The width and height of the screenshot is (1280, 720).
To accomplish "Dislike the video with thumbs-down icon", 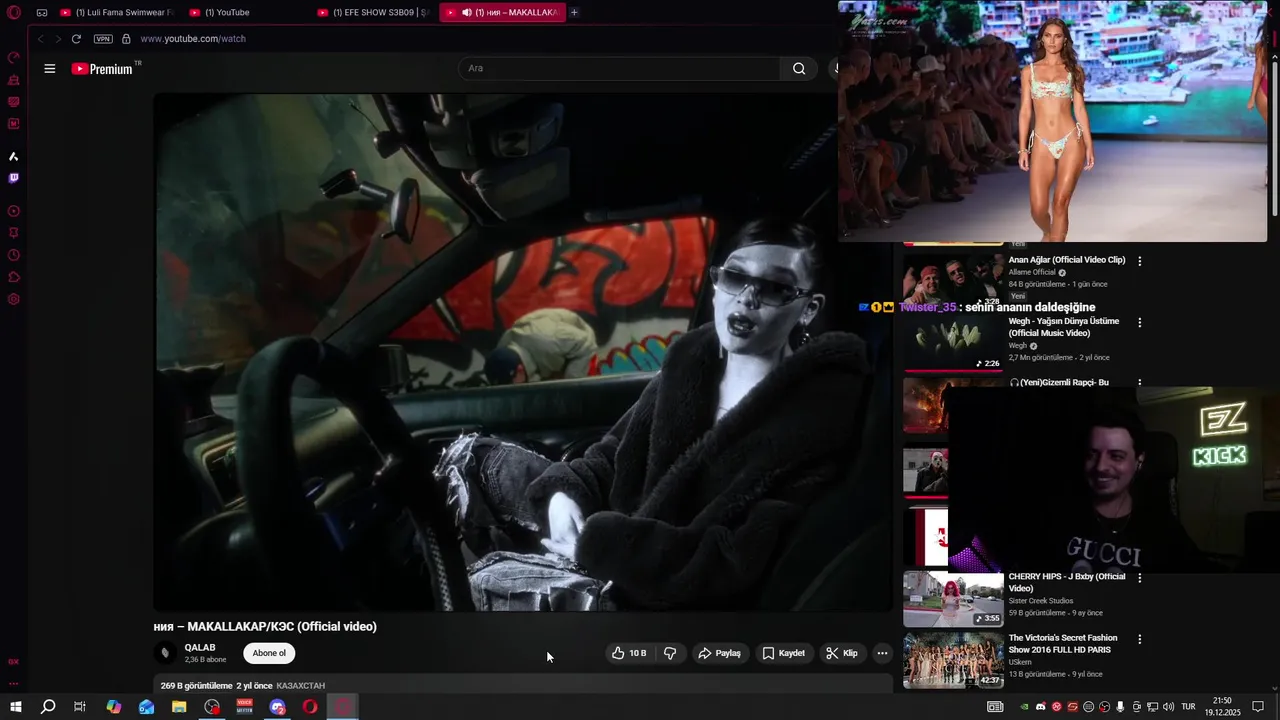I will tap(670, 653).
